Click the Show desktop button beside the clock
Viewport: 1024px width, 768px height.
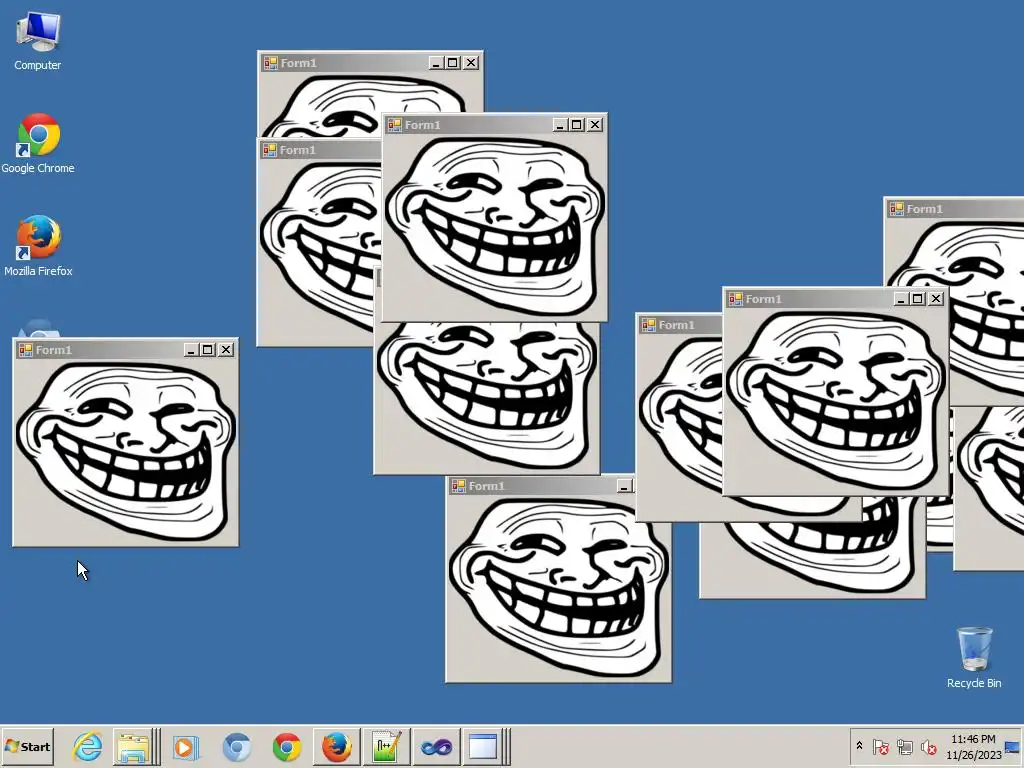[1014, 746]
